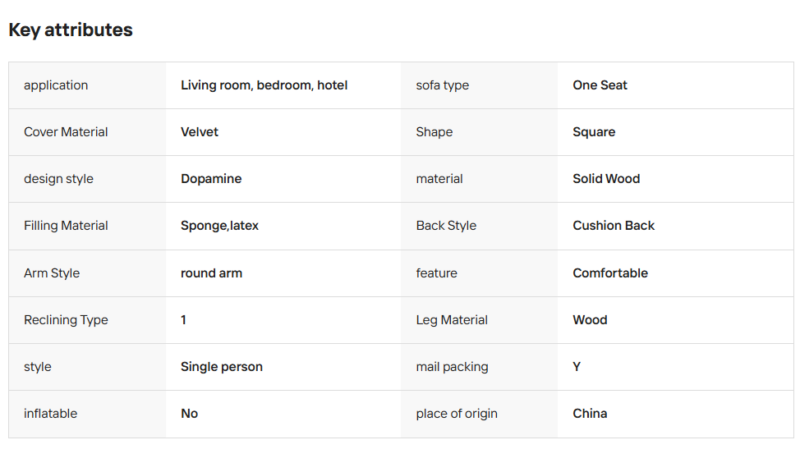Viewport: 800px width, 449px height.
Task: Click the sofa type label
Action: coord(442,85)
